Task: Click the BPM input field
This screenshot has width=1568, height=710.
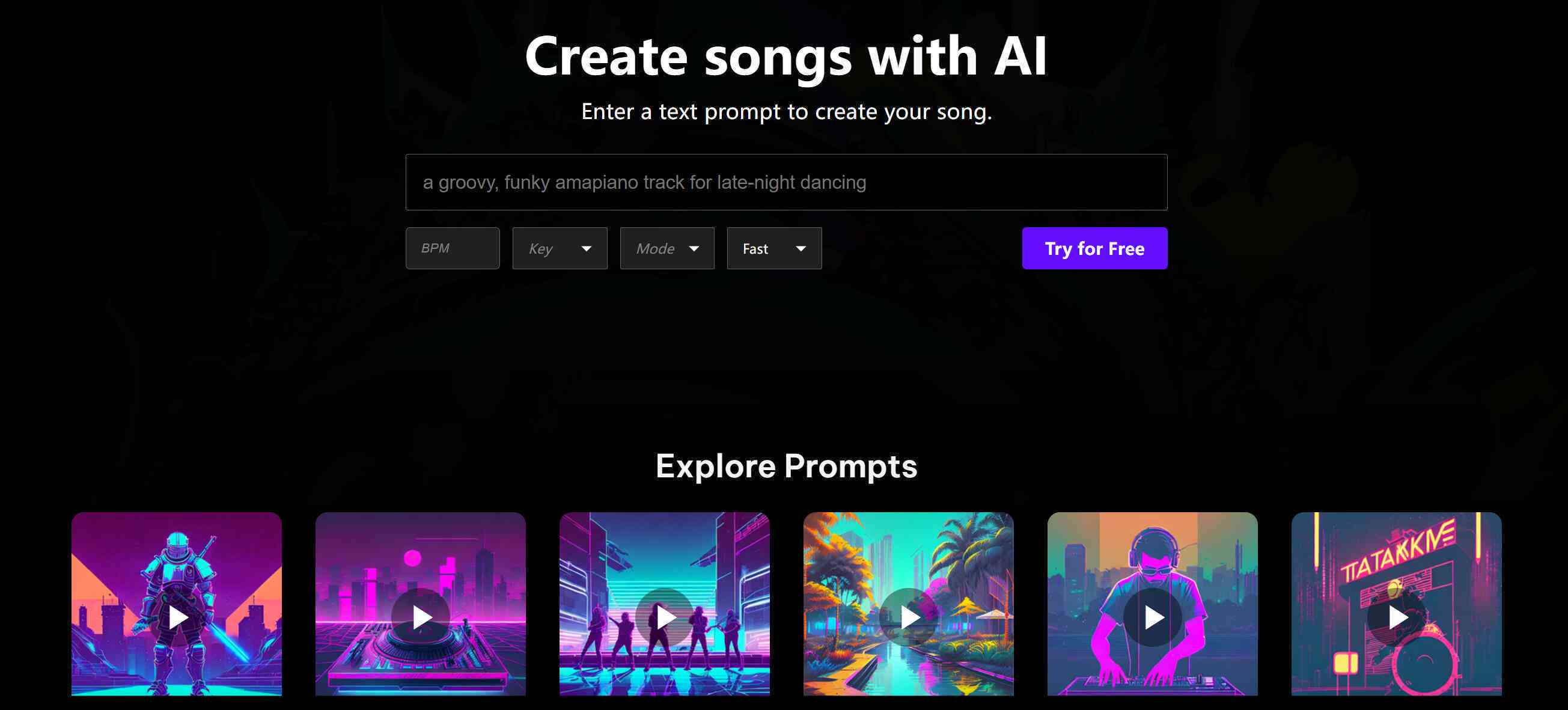Action: [452, 248]
